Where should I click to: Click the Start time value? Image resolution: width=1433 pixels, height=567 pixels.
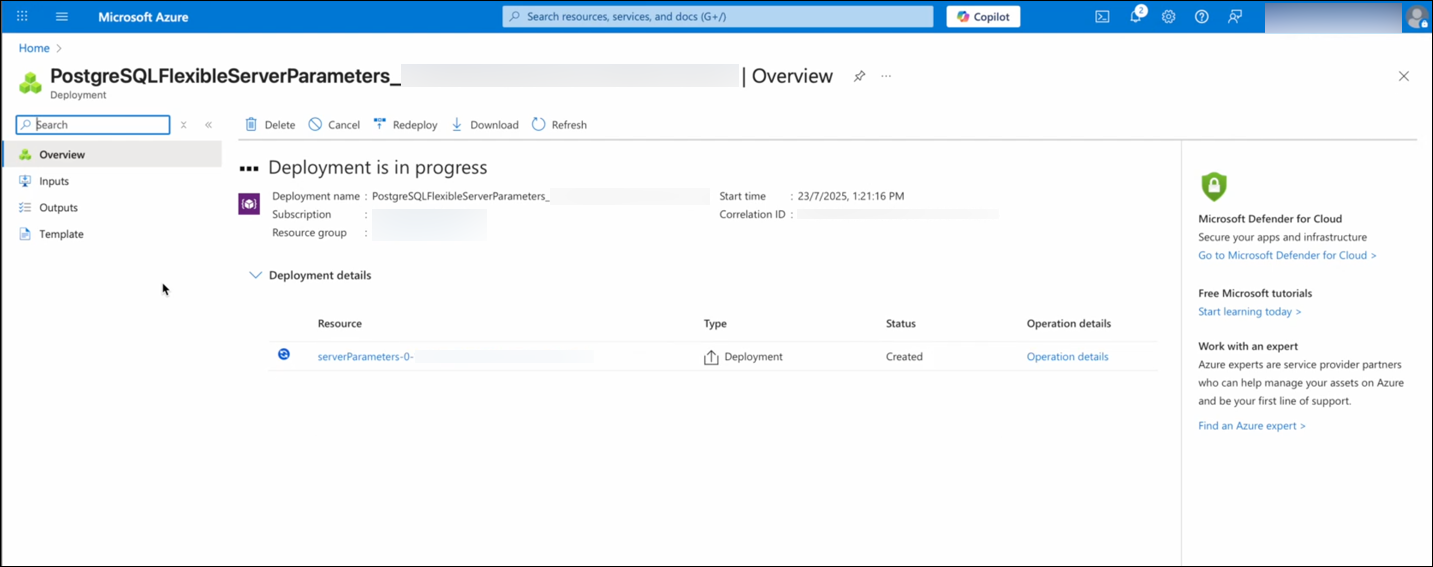(x=850, y=197)
